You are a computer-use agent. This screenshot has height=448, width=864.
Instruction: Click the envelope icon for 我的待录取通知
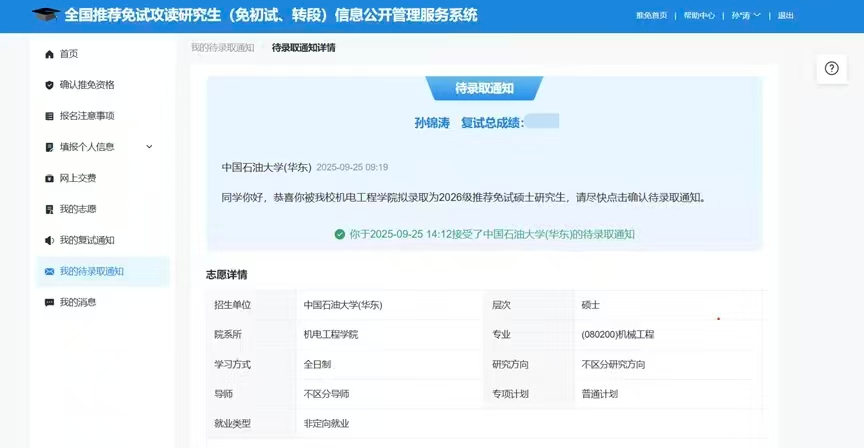(50, 271)
